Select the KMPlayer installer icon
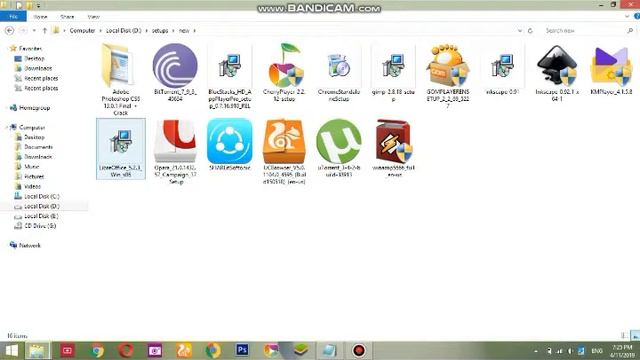Image resolution: width=640 pixels, height=360 pixels. 611,65
